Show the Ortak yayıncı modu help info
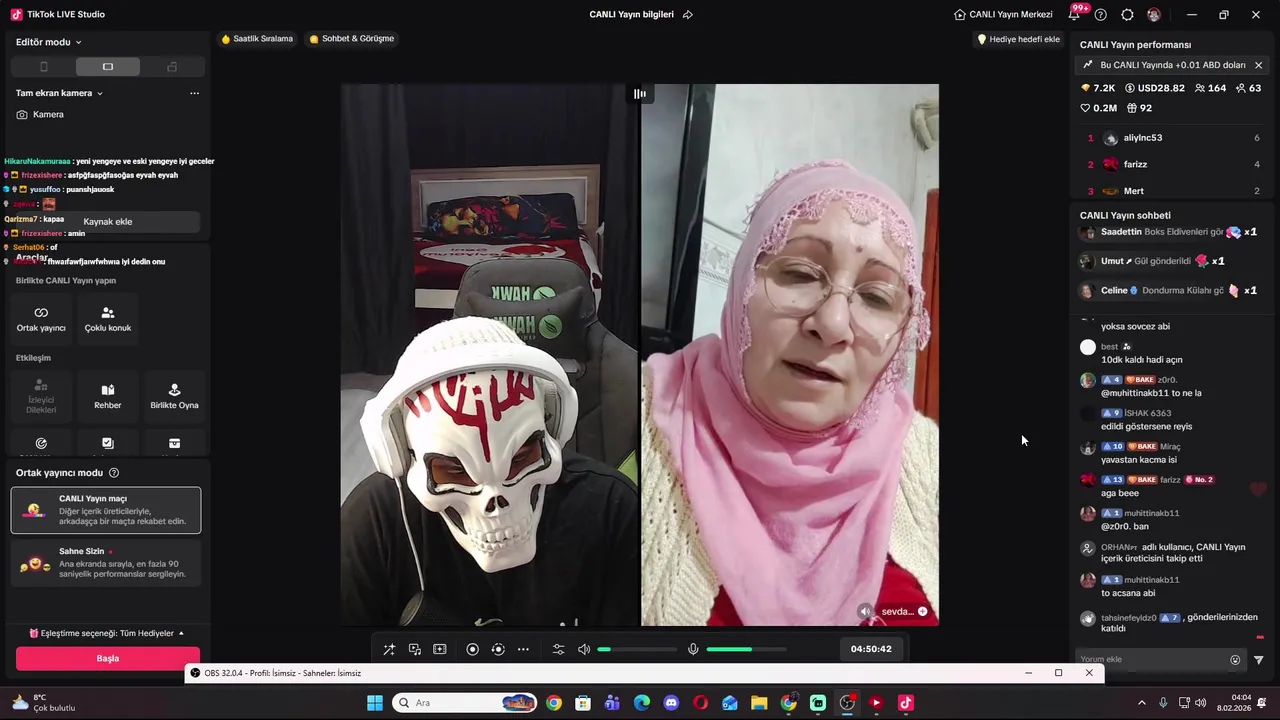Viewport: 1280px width, 720px height. pos(114,473)
